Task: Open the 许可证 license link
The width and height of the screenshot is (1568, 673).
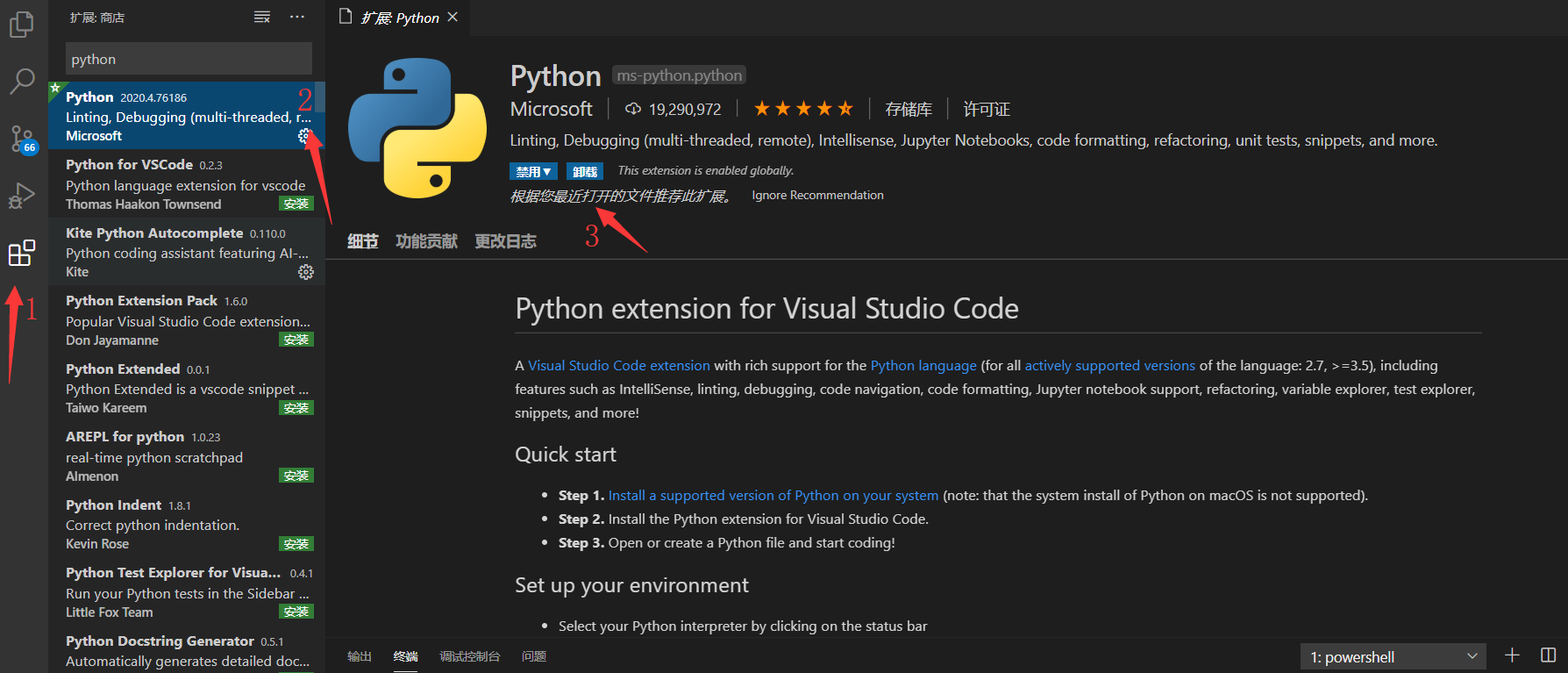Action: pyautogui.click(x=987, y=109)
